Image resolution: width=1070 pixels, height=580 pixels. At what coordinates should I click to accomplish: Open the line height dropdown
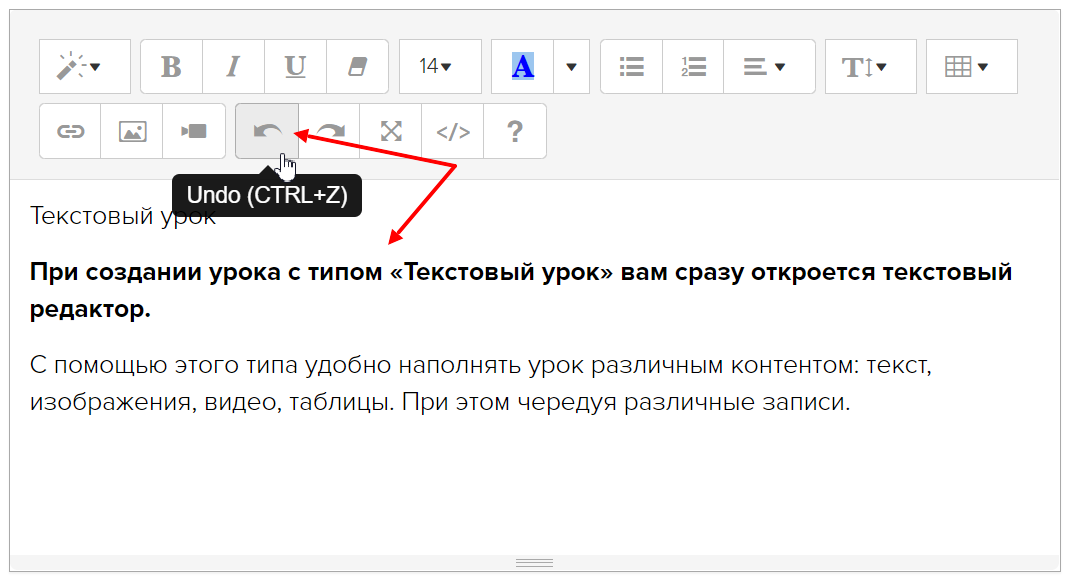point(870,67)
